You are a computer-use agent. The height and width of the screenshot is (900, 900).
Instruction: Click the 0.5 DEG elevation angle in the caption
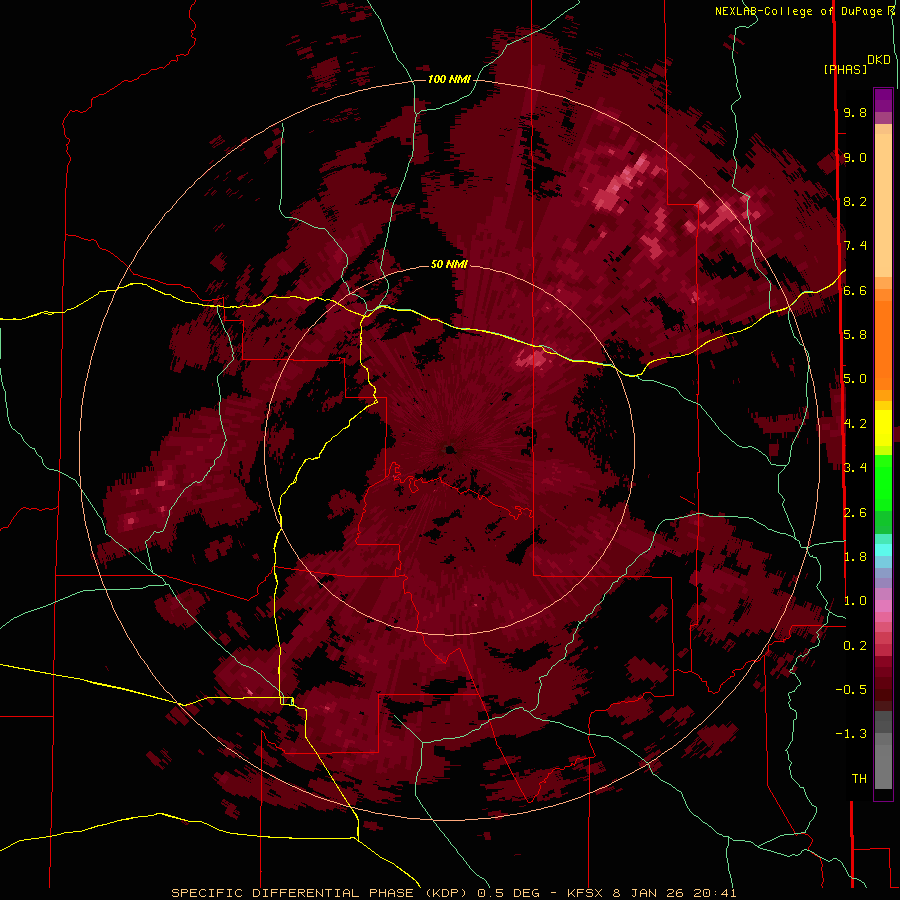tap(509, 893)
